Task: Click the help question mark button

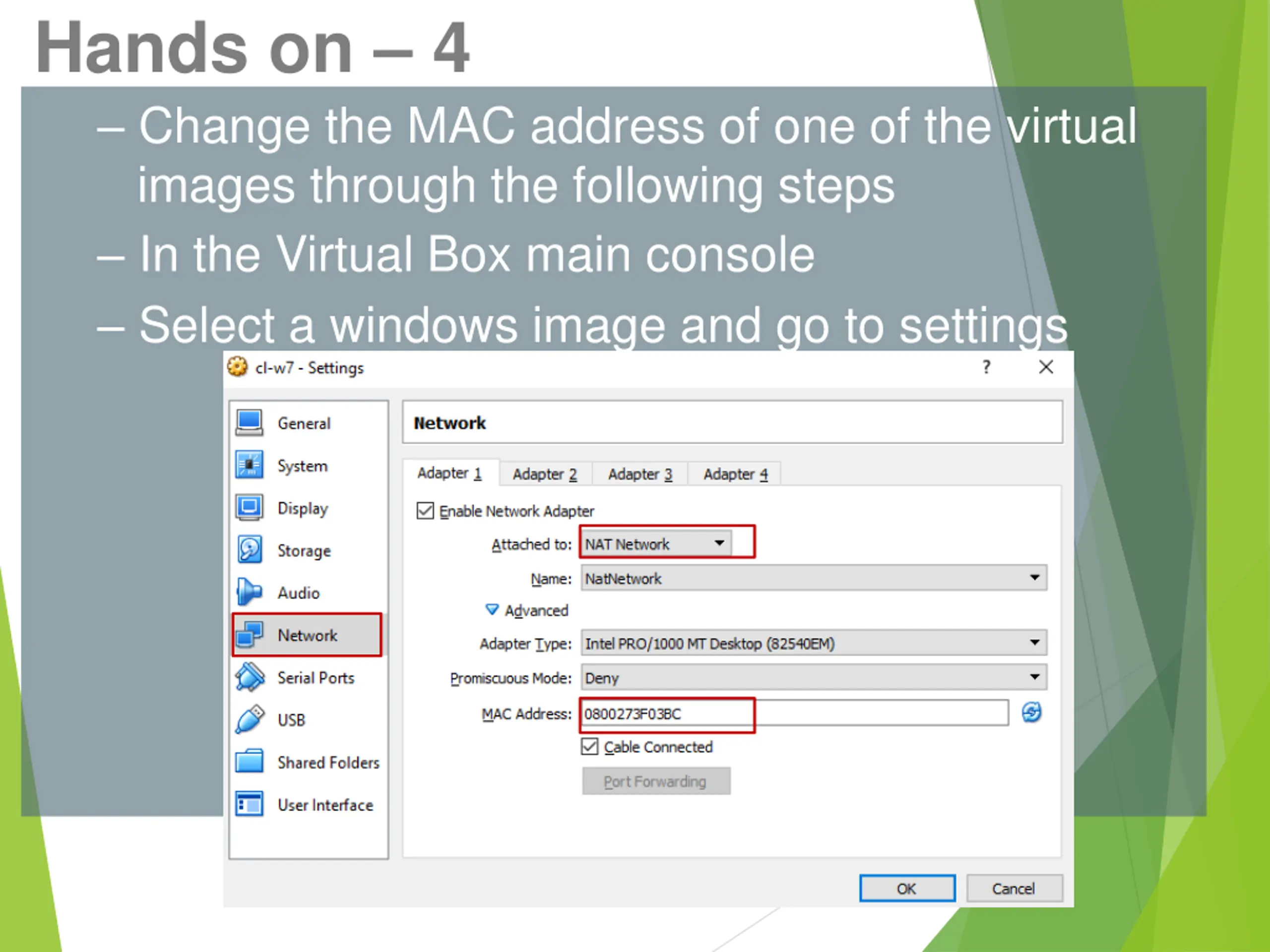Action: [x=986, y=367]
